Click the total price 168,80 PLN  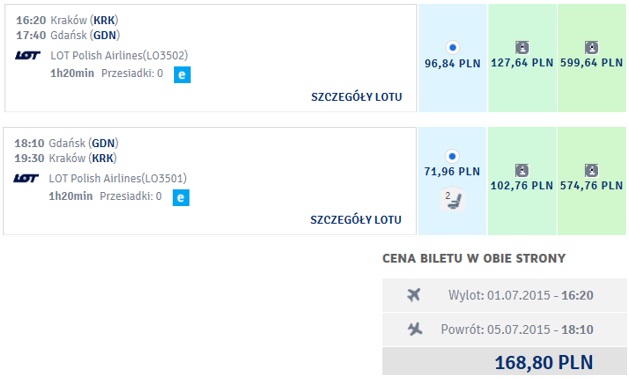click(x=544, y=363)
